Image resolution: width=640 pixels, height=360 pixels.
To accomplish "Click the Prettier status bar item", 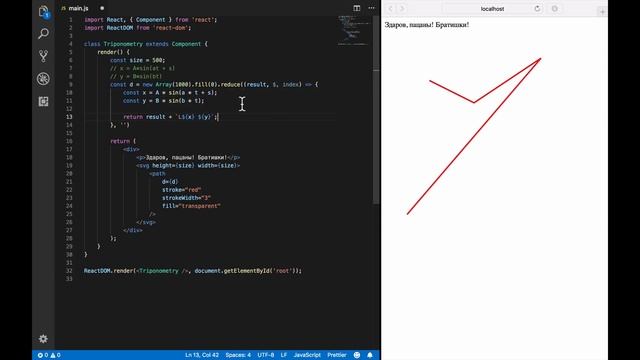I will coord(337,355).
